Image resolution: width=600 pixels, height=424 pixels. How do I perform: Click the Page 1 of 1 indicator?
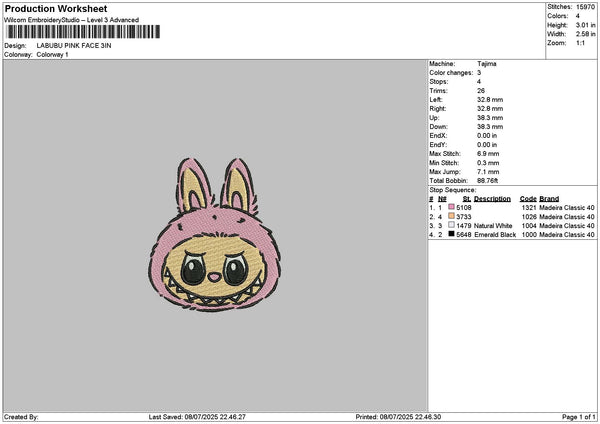point(579,417)
